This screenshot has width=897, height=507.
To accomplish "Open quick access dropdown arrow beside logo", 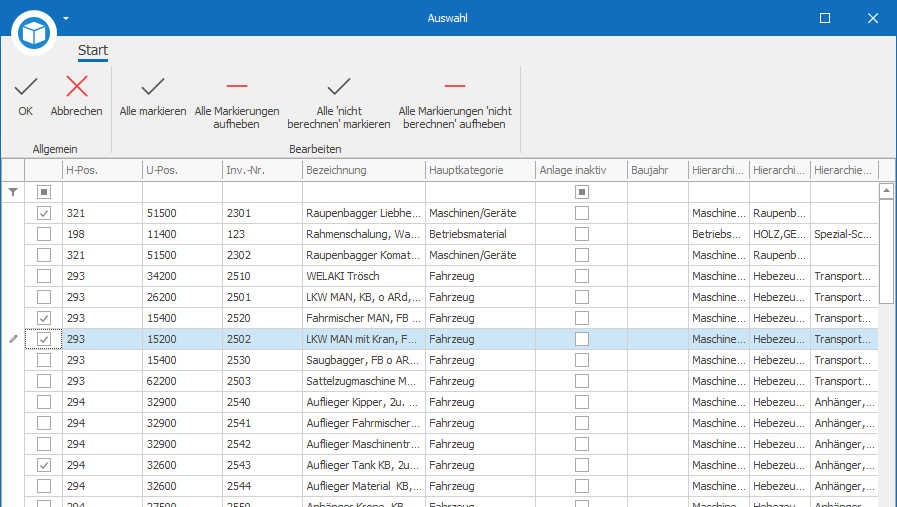I will 66,18.
